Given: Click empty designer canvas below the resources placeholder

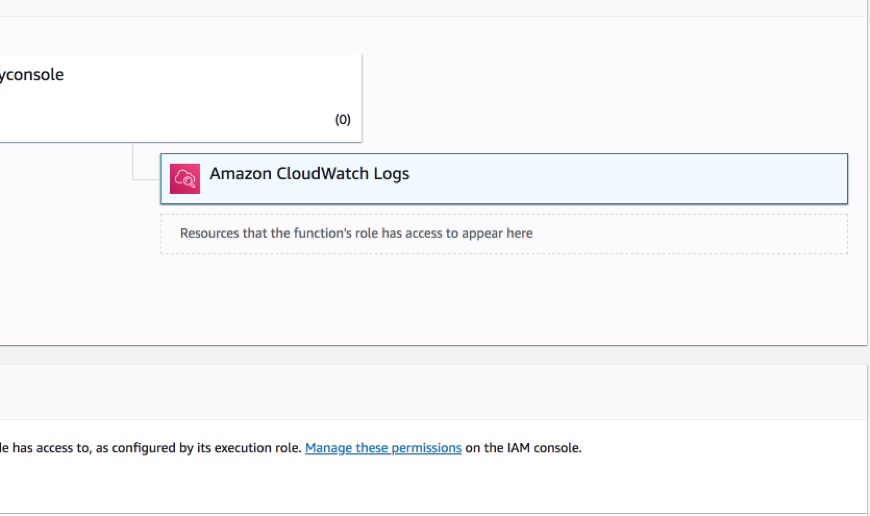Looking at the screenshot, I should (500, 300).
